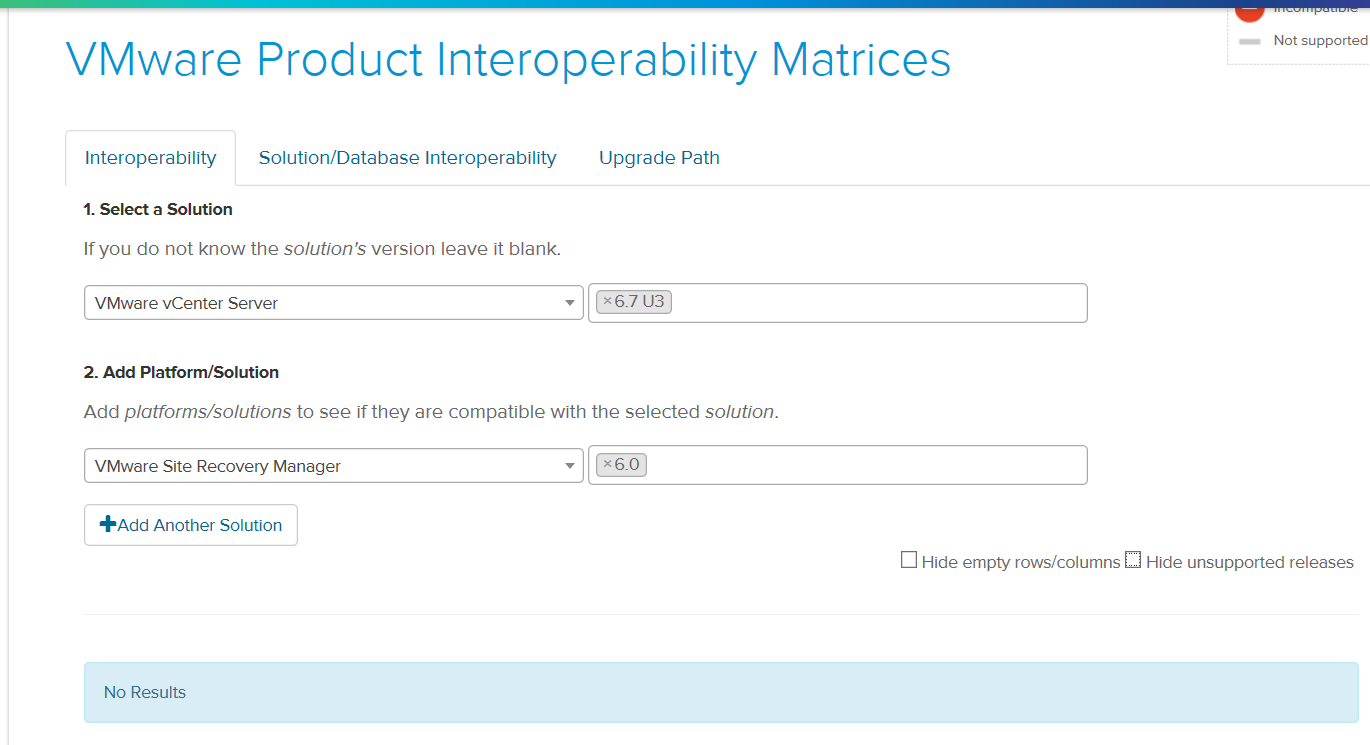The height and width of the screenshot is (745, 1370).
Task: Open the VMware vCenter Server dropdown
Action: (x=334, y=302)
